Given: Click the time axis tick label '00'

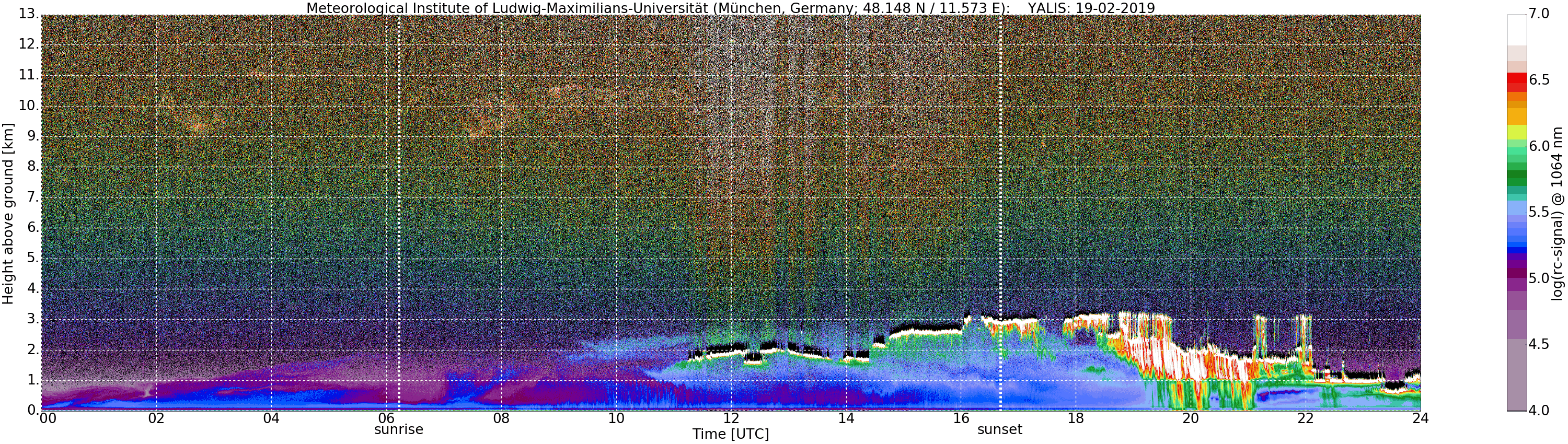Looking at the screenshot, I should [47, 418].
